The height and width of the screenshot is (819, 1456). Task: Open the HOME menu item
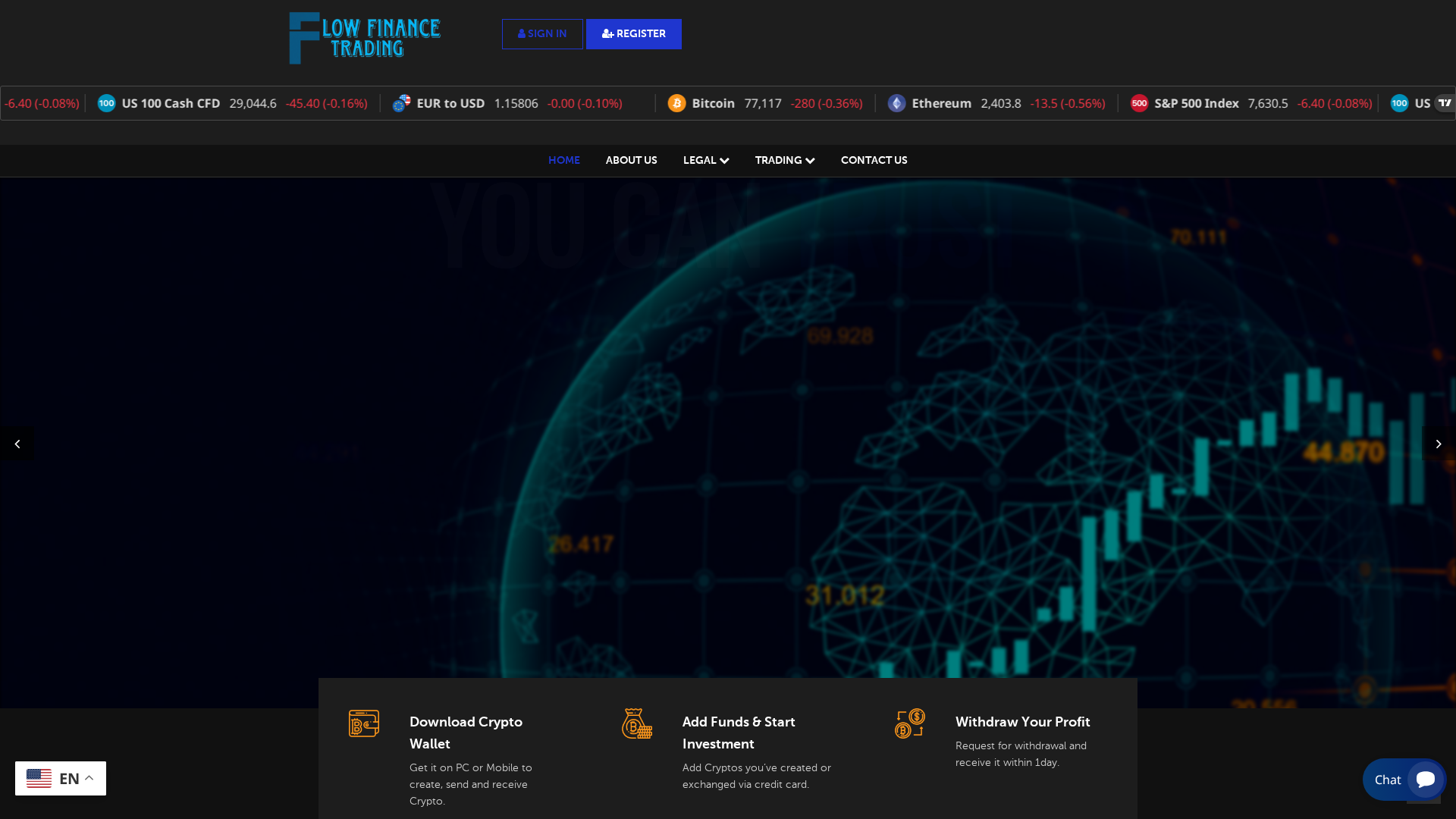coord(564,161)
